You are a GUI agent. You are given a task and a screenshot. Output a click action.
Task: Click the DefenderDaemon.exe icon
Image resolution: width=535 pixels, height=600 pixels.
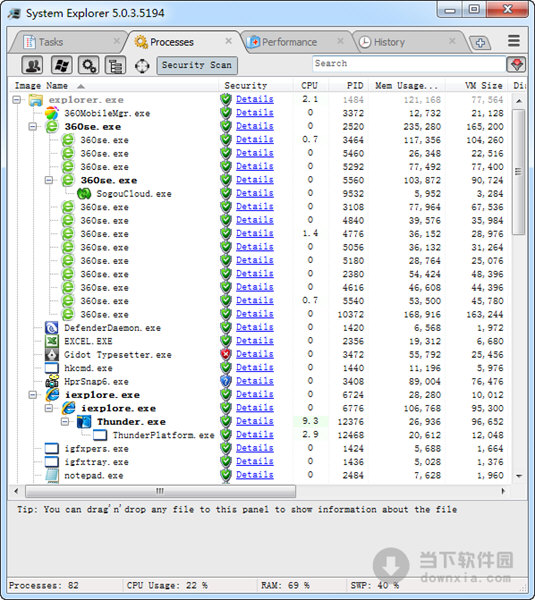point(52,328)
